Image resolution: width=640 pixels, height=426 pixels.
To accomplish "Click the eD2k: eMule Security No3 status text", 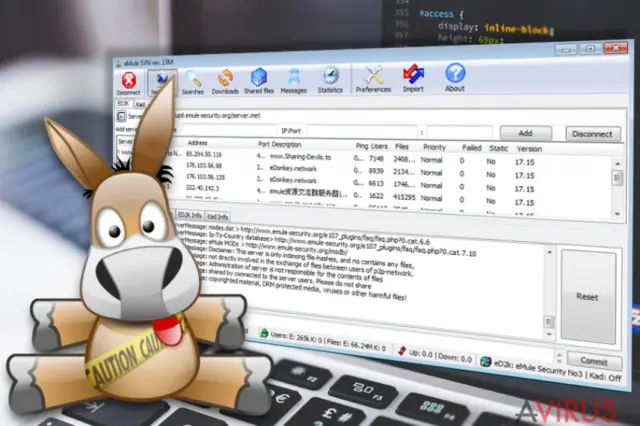I will point(538,368).
